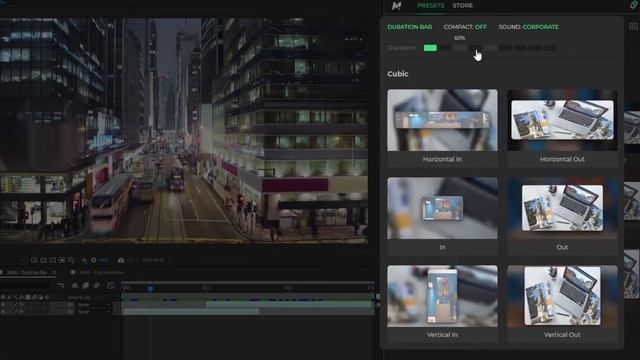Click the "Horizontal In" label
Screen dimensions: 640x360
pyautogui.click(x=442, y=159)
